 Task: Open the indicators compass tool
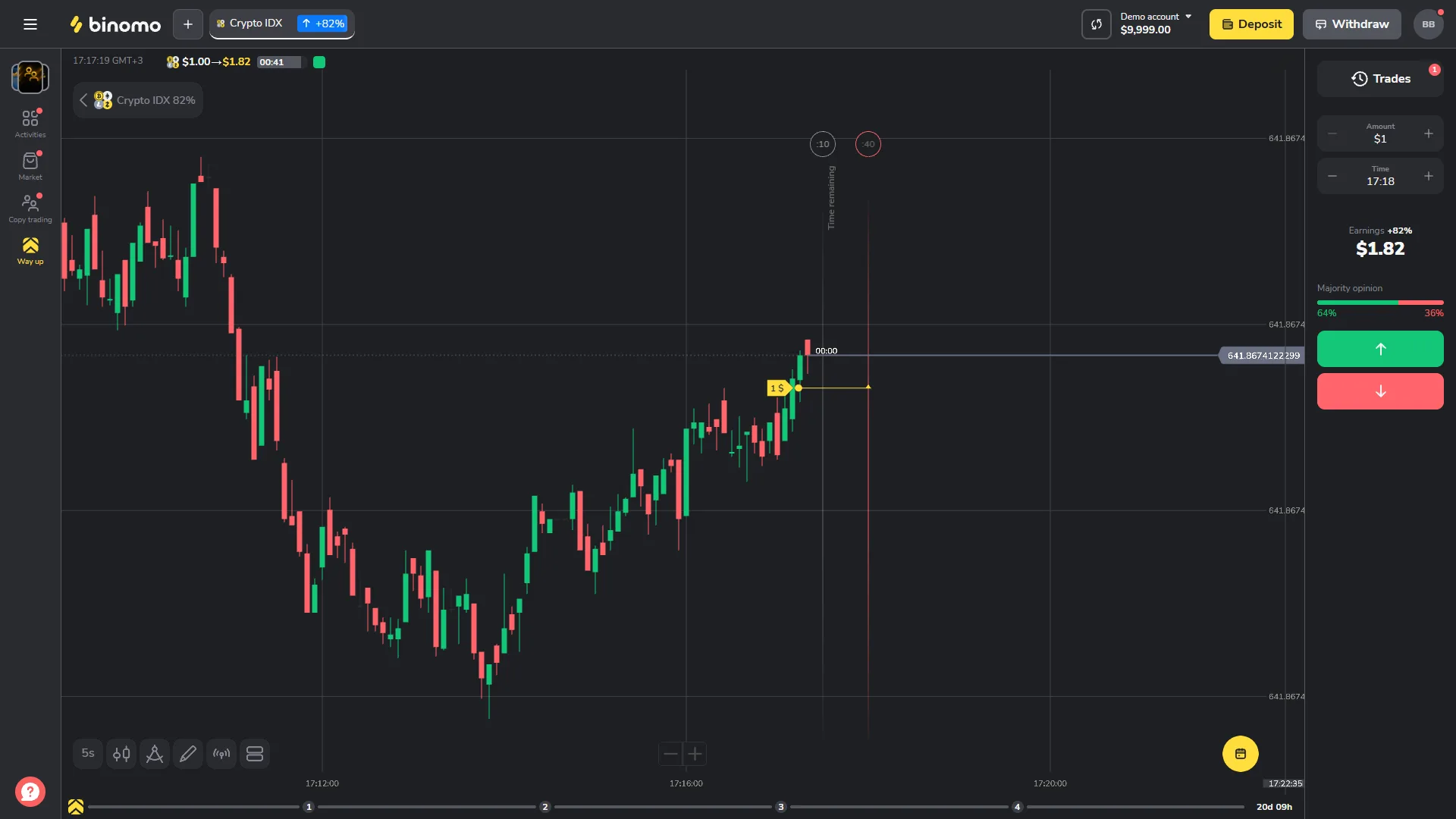[x=155, y=754]
